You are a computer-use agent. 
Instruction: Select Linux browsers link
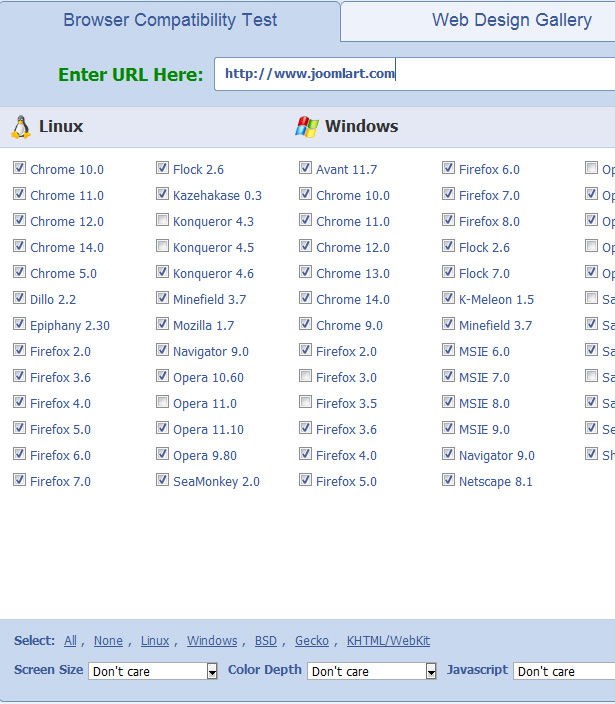click(155, 641)
